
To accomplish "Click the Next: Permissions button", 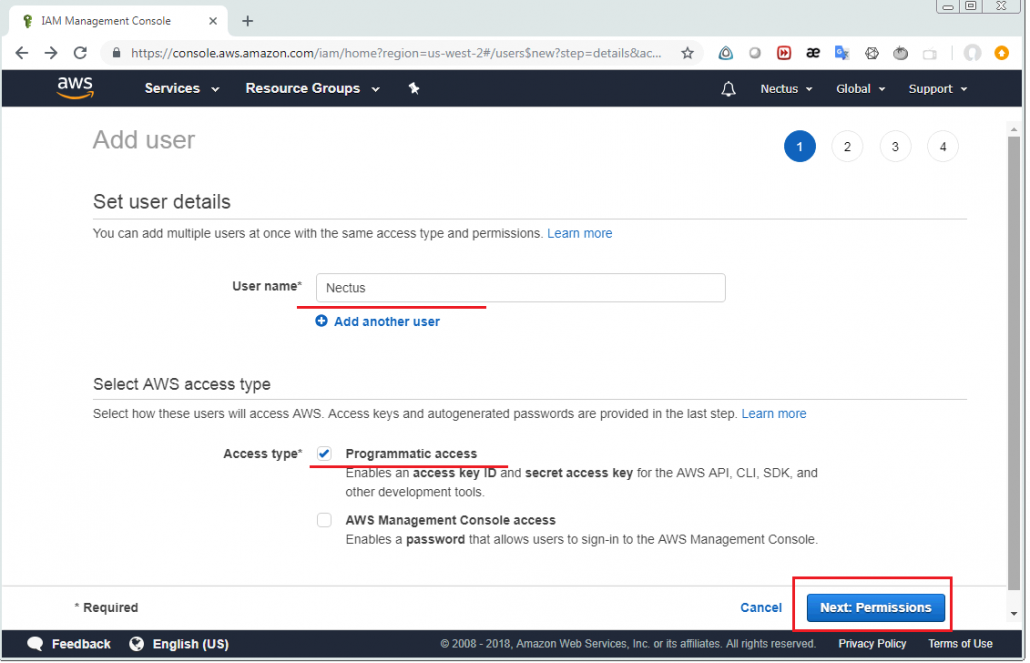I will (x=875, y=607).
